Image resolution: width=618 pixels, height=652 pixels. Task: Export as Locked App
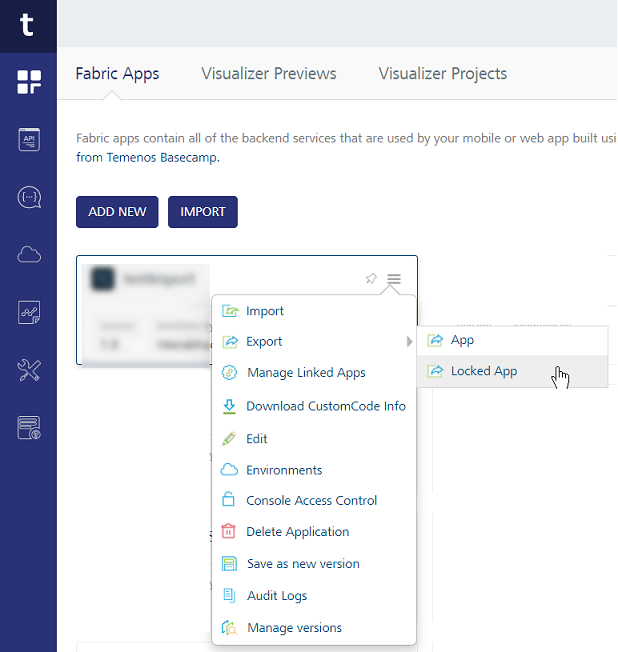512,371
